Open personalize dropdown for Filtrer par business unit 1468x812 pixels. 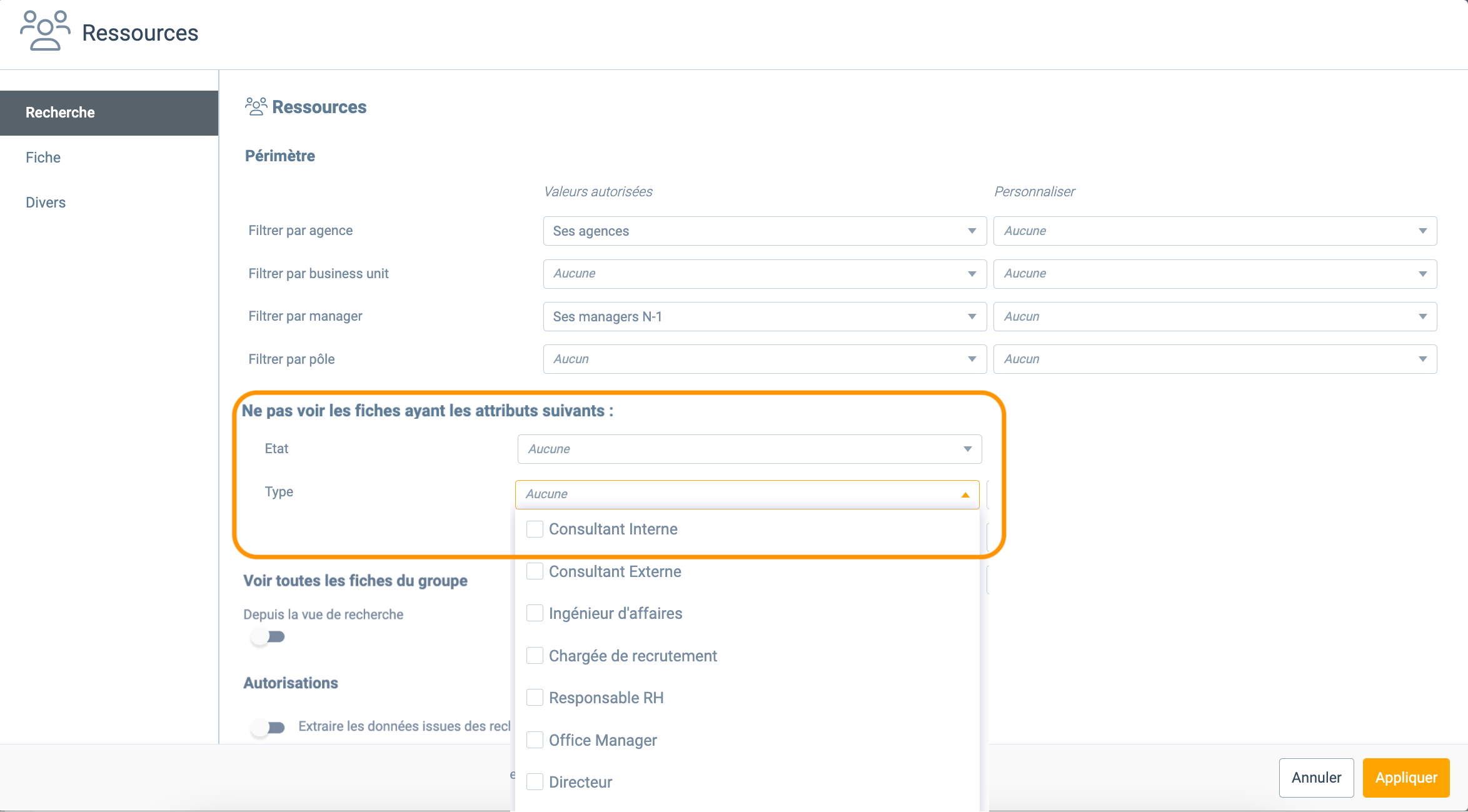1215,274
